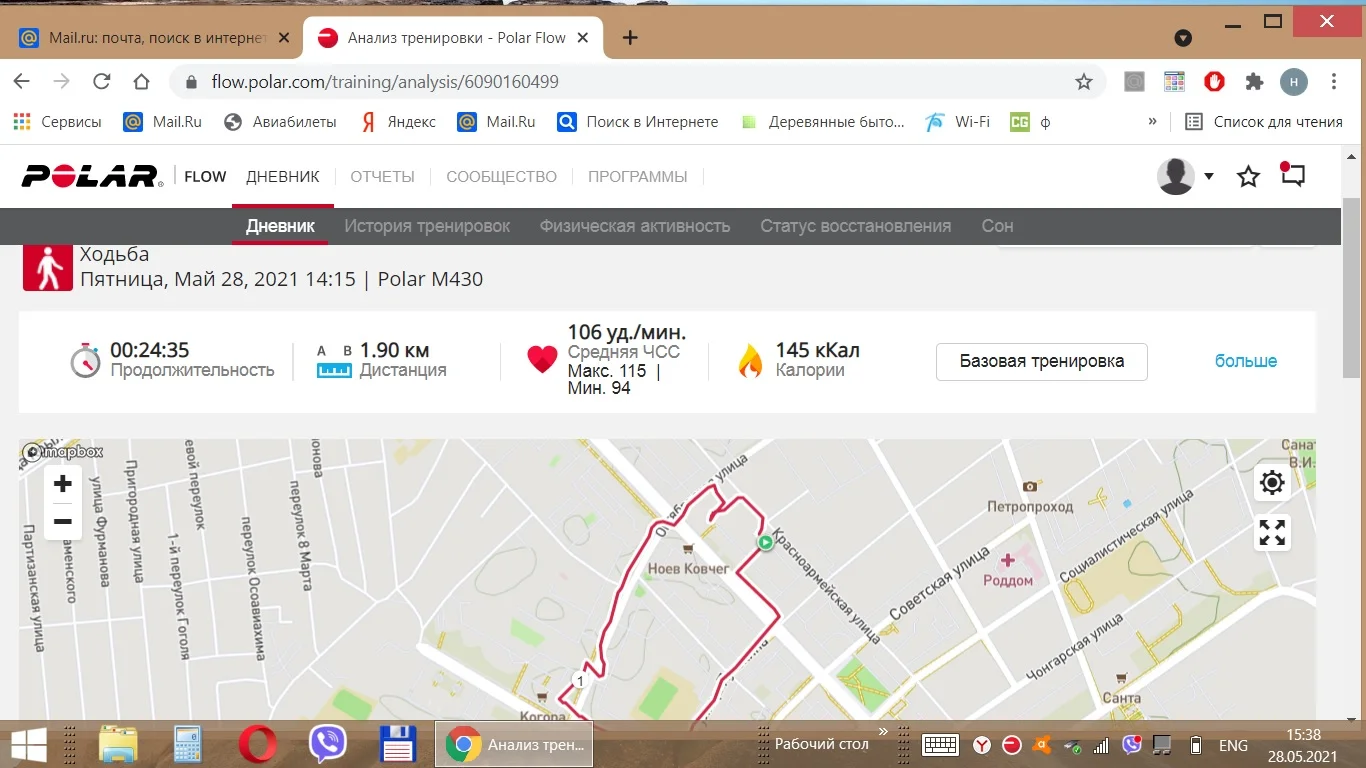Open the Chrome profile button H
This screenshot has height=768, width=1366.
coord(1294,82)
